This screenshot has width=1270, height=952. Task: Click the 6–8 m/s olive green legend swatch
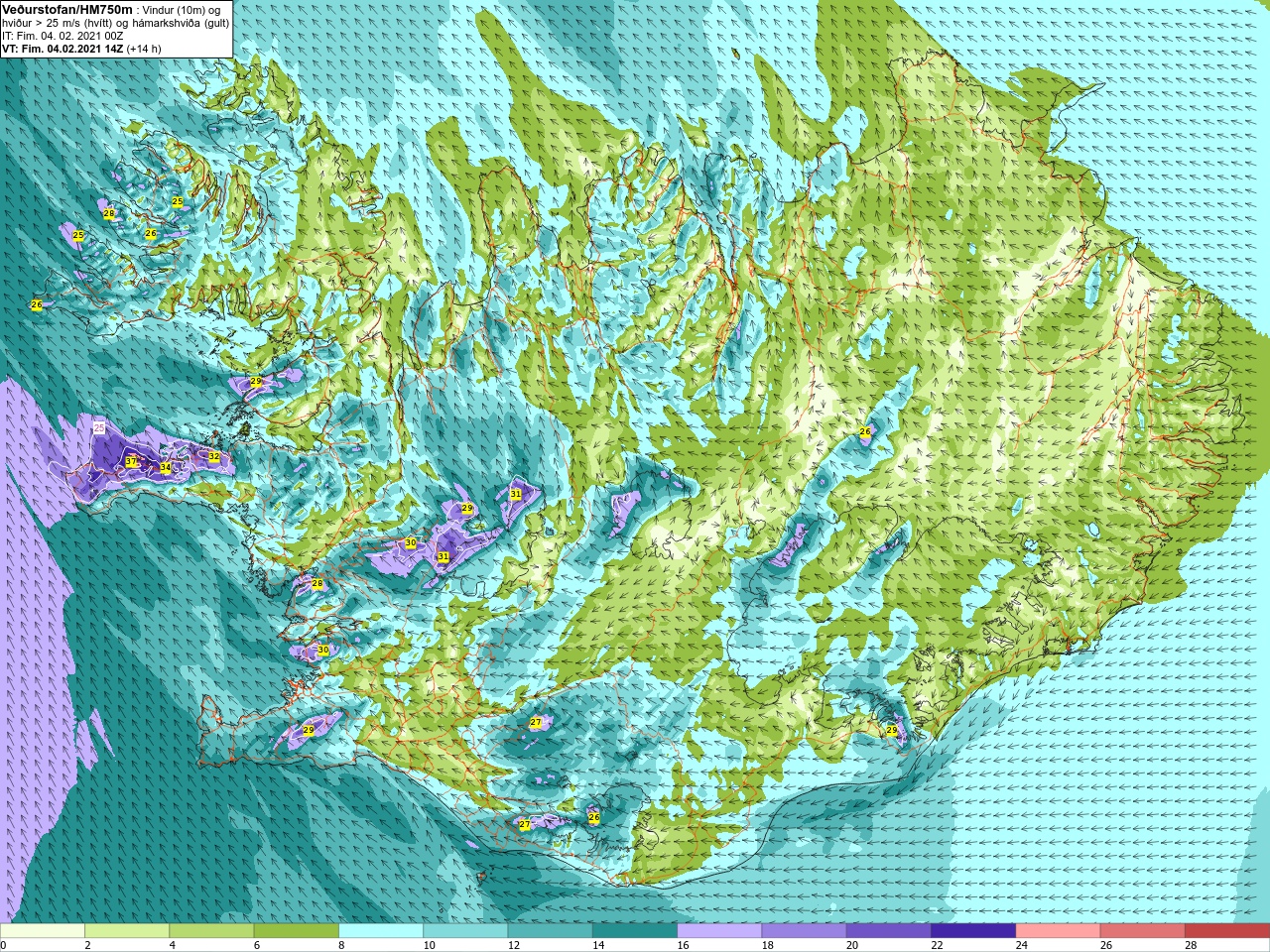click(x=296, y=931)
